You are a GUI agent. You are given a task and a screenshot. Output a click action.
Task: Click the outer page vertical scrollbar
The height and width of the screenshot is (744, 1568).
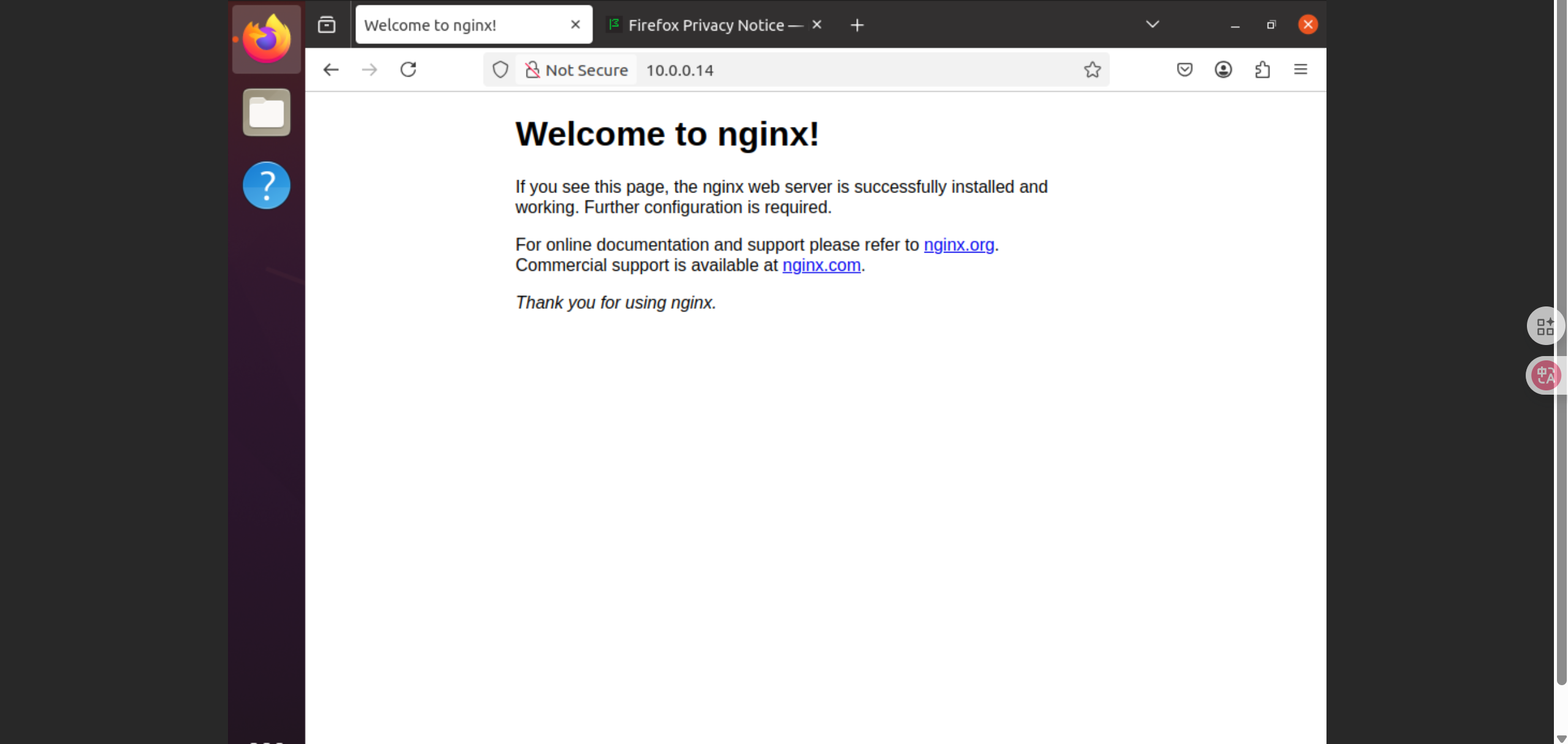tap(1561, 343)
